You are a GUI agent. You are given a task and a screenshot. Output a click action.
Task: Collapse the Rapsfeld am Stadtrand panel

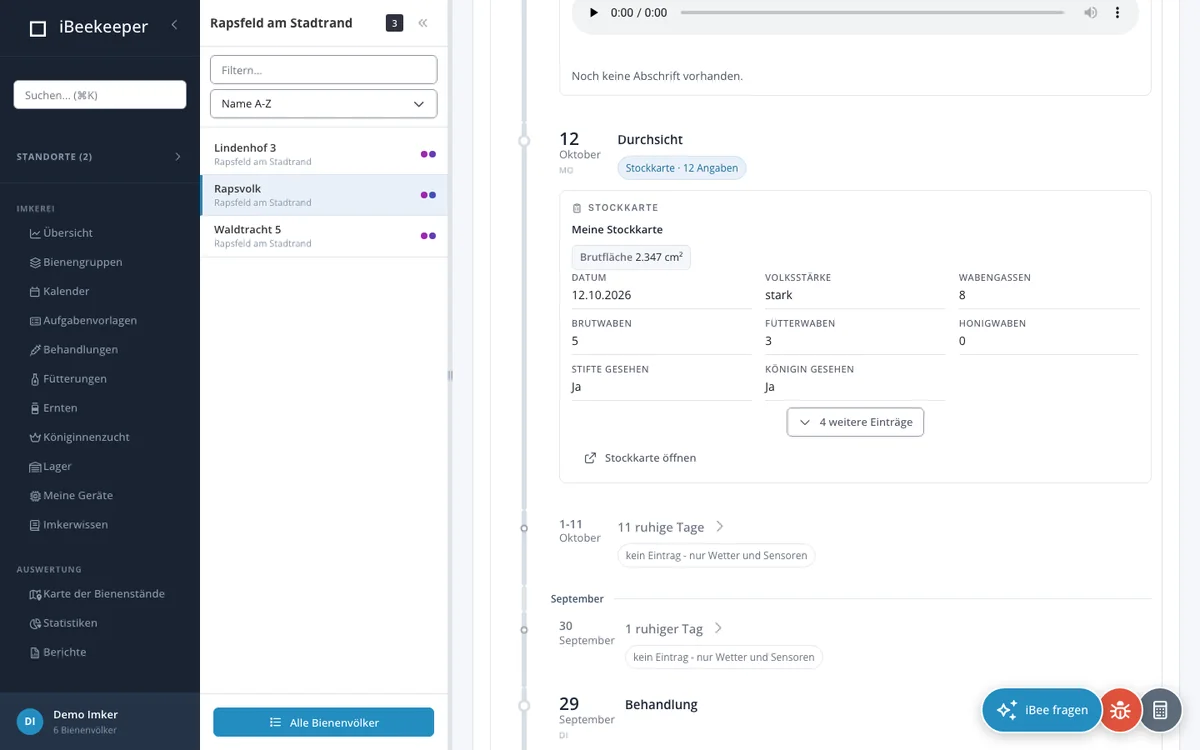[x=423, y=23]
